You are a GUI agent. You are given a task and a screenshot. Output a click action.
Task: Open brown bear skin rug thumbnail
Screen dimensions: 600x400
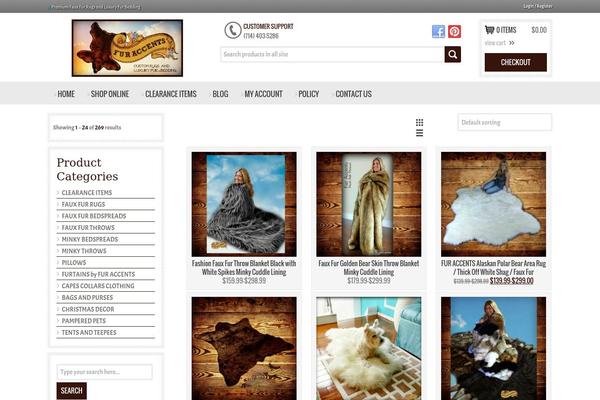point(244,348)
